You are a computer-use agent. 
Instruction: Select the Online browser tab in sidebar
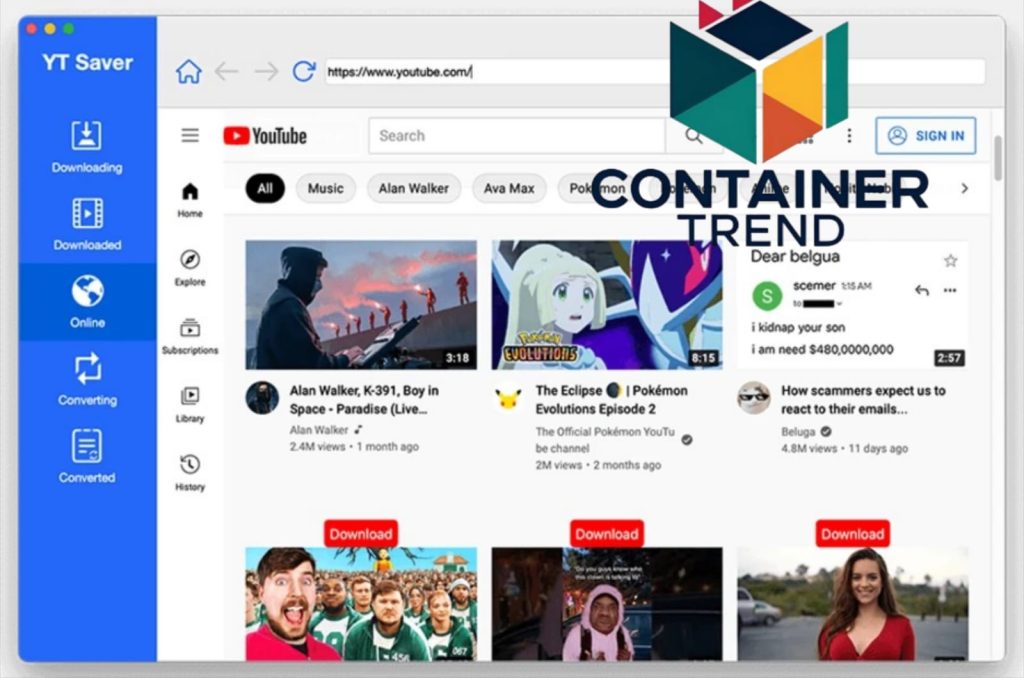88,301
